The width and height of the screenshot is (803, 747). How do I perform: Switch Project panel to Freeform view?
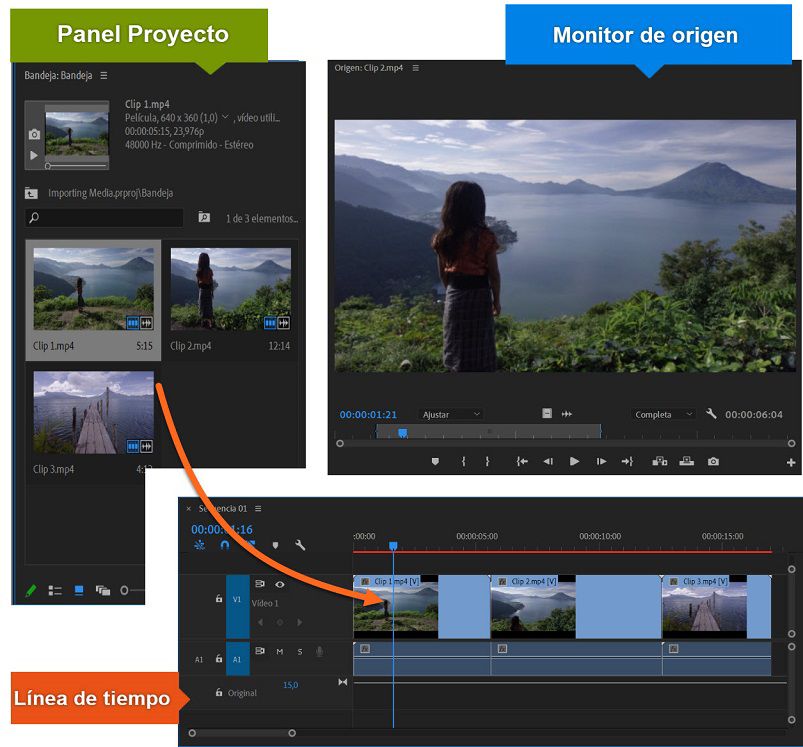click(x=103, y=590)
